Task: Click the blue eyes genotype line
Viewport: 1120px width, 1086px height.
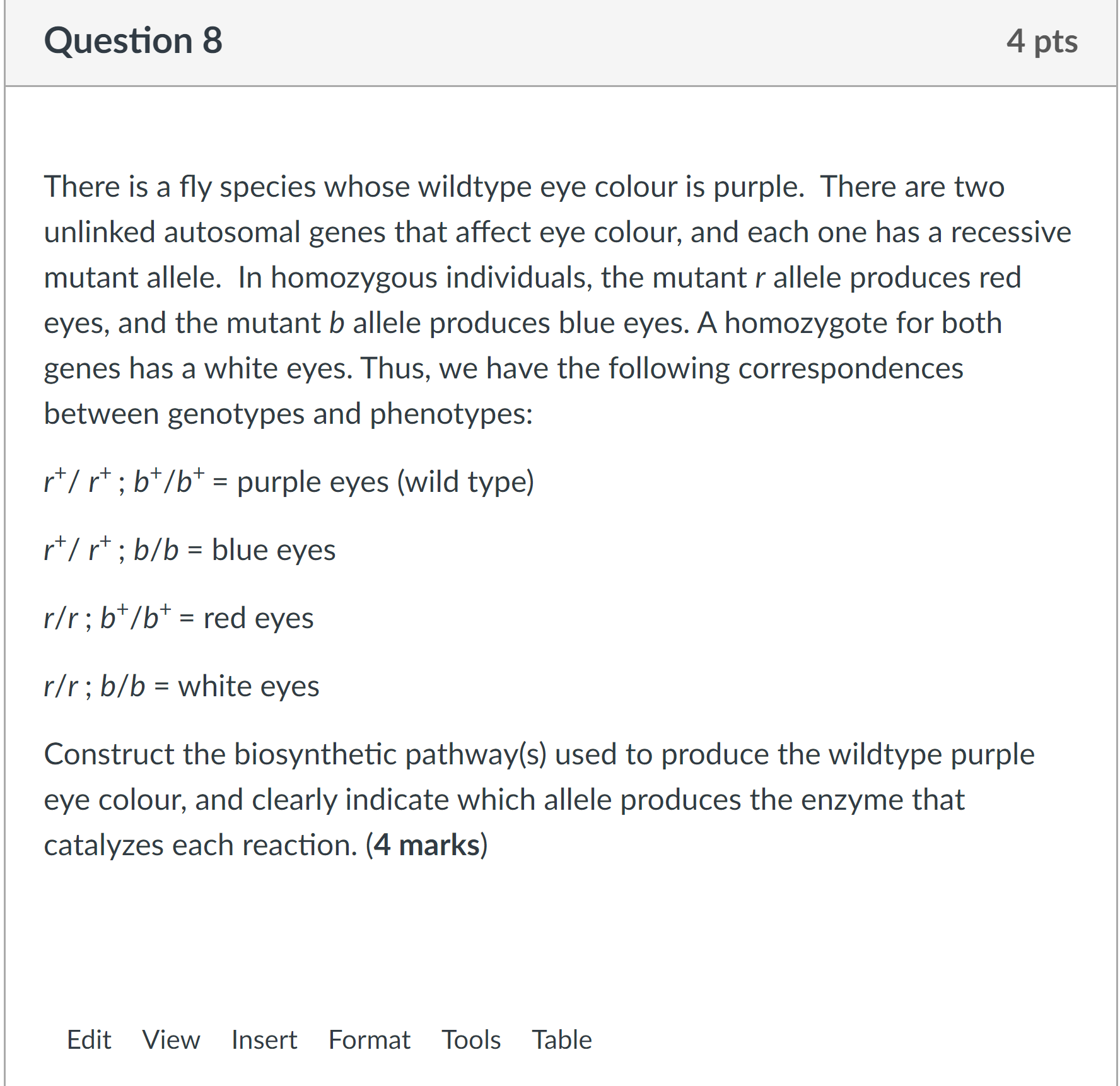Action: pos(189,550)
